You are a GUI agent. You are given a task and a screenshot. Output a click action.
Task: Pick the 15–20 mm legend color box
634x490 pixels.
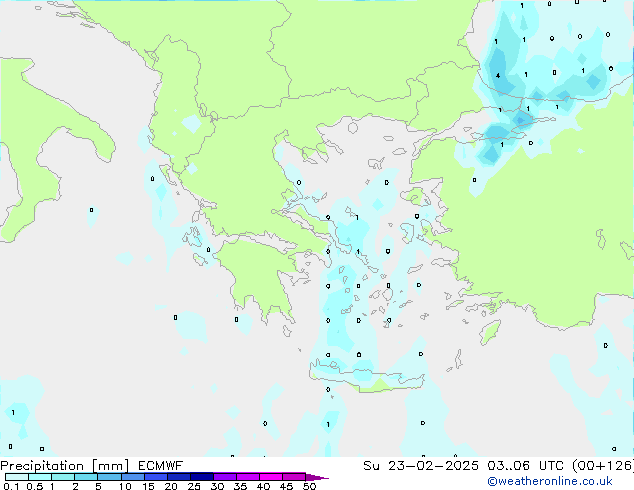pyautogui.click(x=155, y=477)
